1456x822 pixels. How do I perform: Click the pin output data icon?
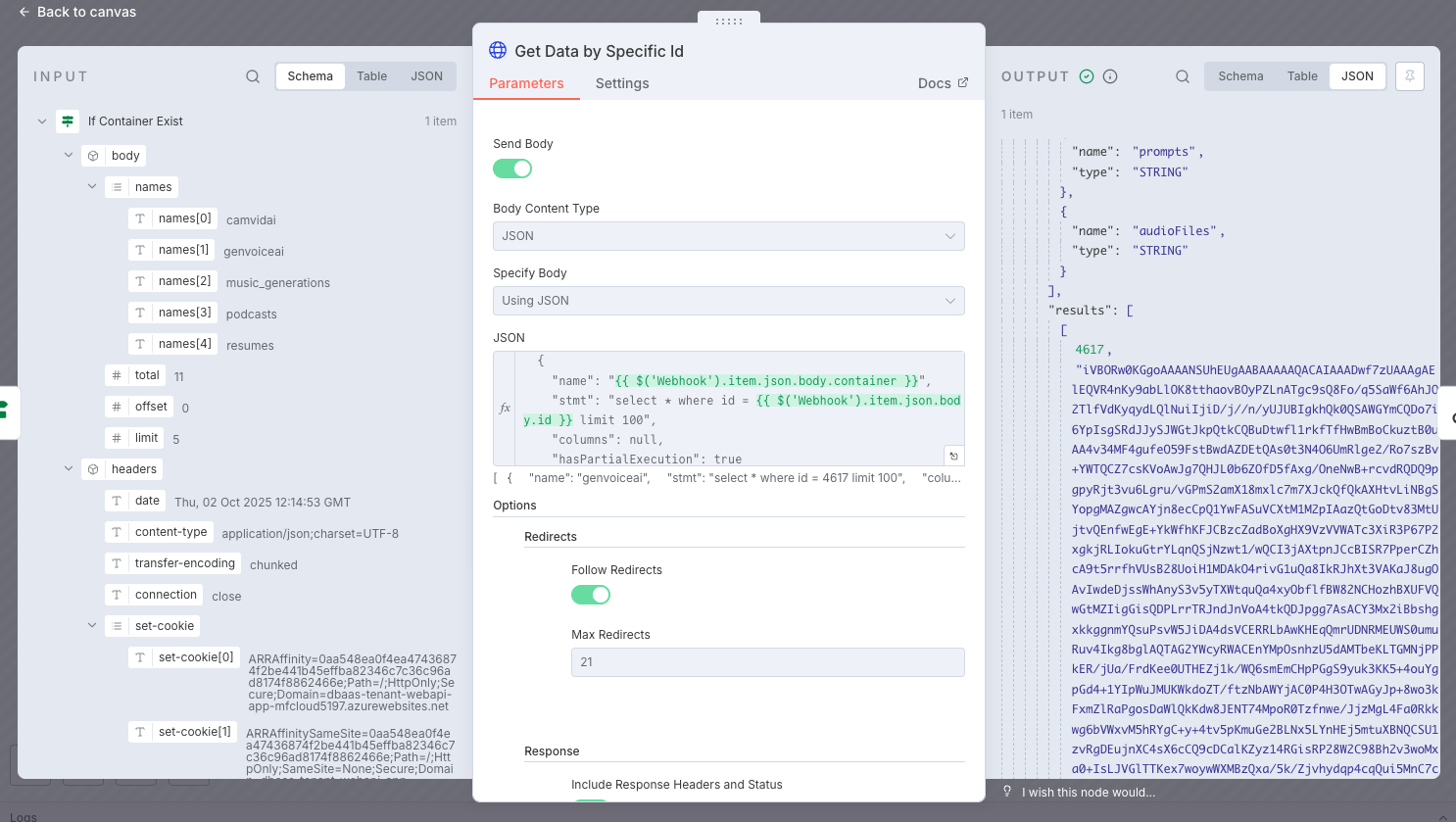(1410, 76)
